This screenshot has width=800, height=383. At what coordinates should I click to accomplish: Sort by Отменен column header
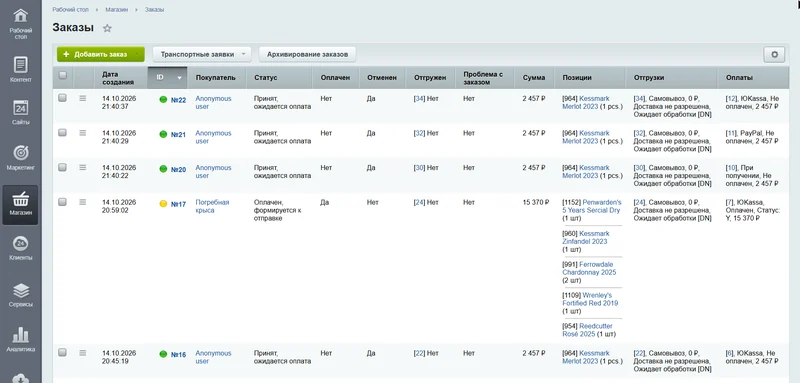[x=382, y=78]
